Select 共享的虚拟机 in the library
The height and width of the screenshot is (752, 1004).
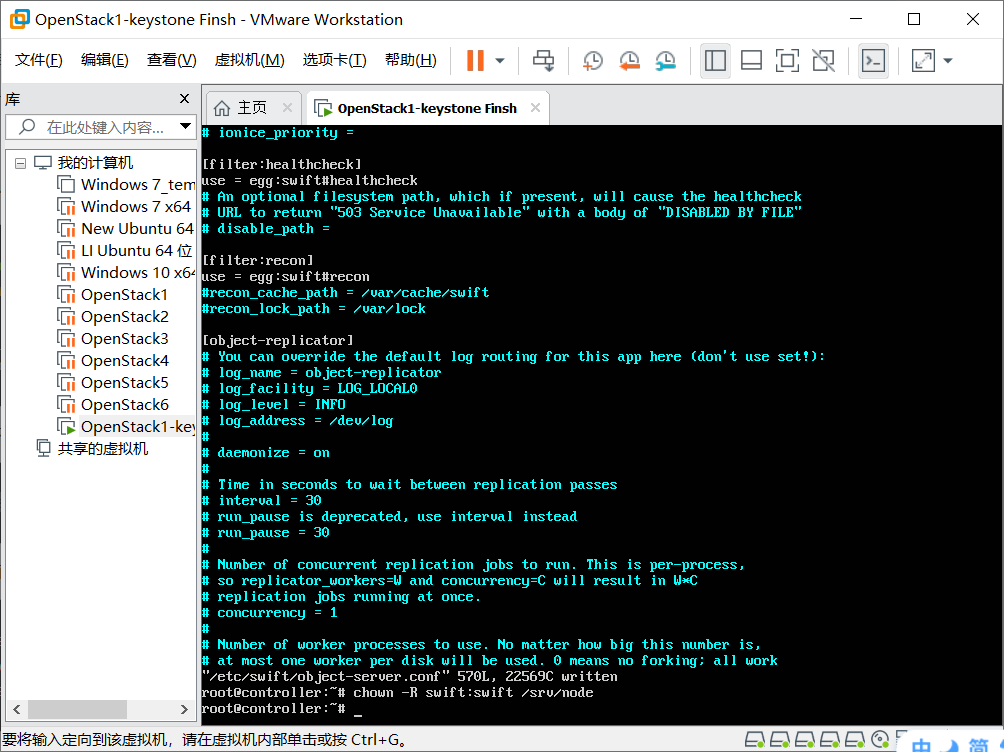click(x=103, y=448)
